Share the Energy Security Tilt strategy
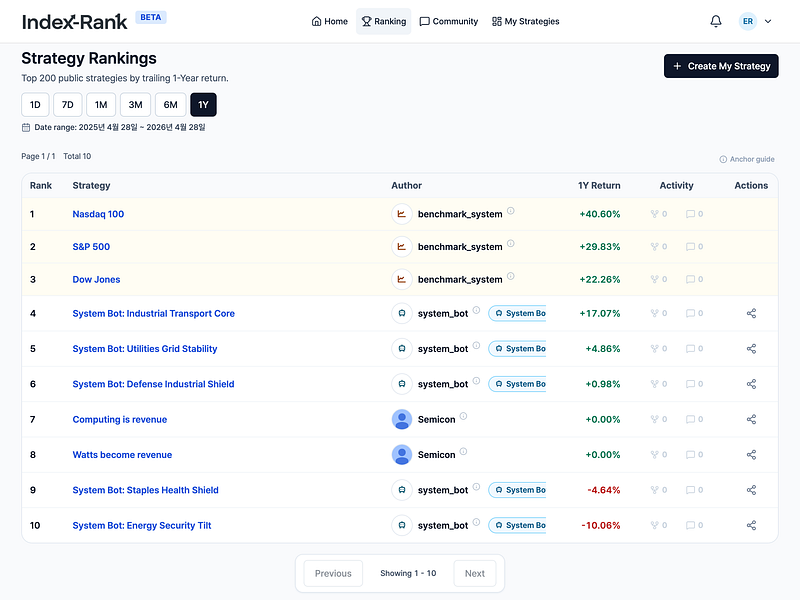The height and width of the screenshot is (600, 800). tap(751, 525)
